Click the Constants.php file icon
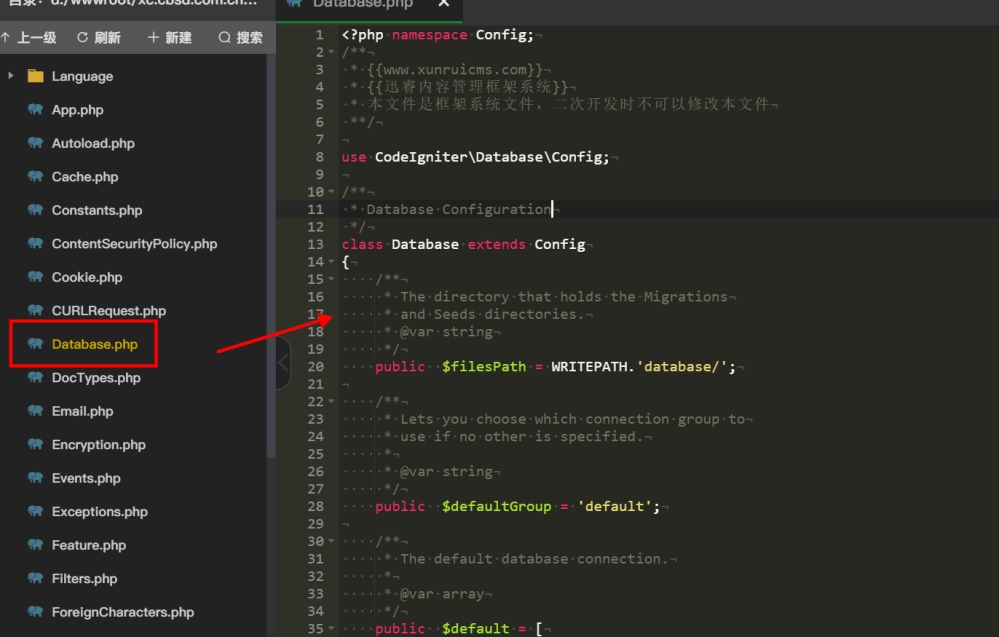Image resolution: width=999 pixels, height=637 pixels. point(36,210)
